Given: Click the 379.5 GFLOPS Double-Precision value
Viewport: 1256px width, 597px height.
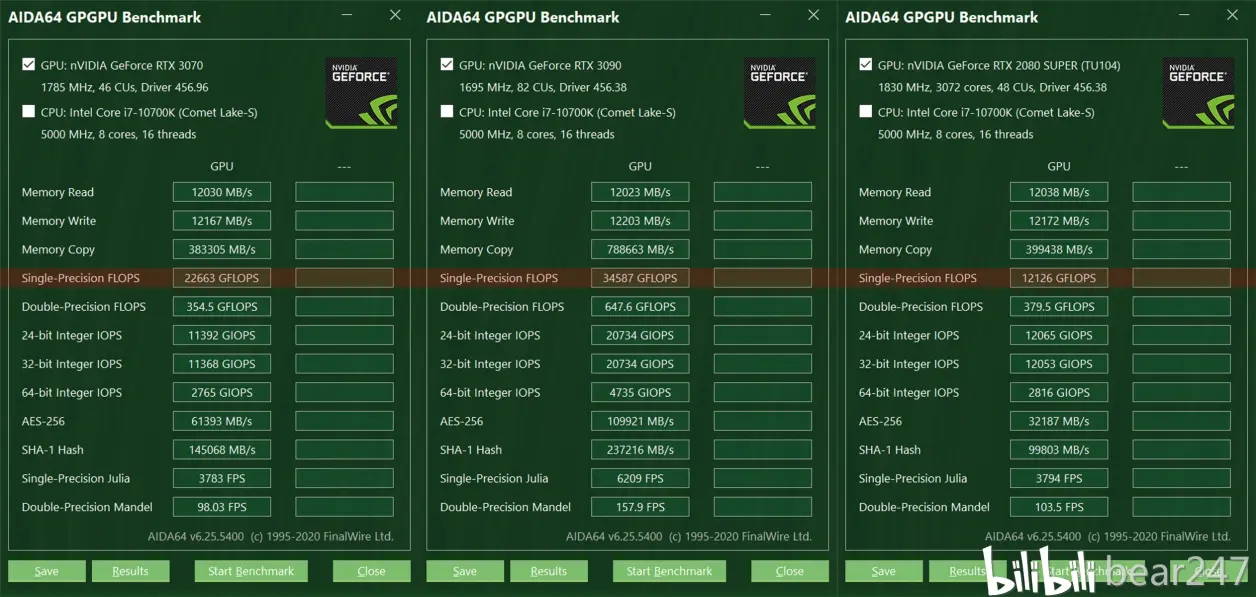Looking at the screenshot, I should [1059, 307].
